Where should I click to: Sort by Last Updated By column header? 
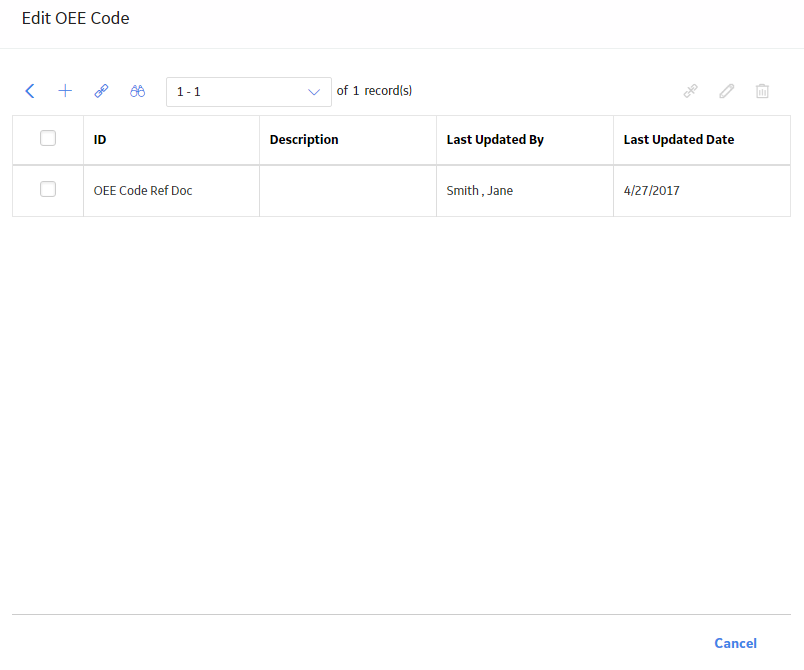click(x=495, y=139)
